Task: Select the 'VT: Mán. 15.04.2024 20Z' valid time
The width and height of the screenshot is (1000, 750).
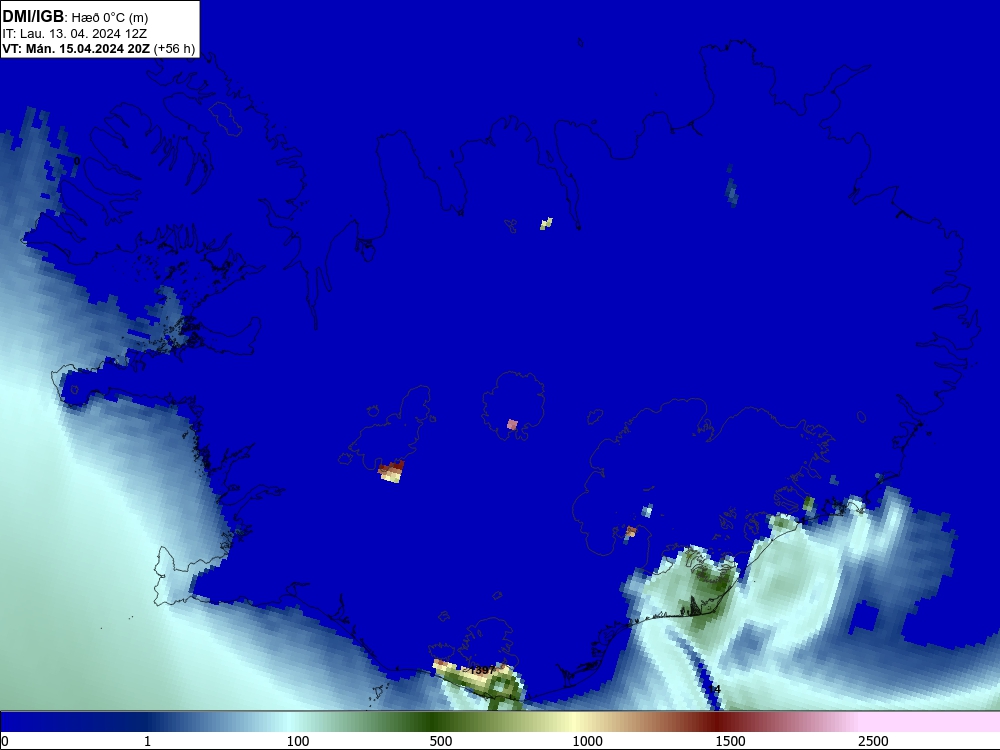Action: (x=76, y=48)
